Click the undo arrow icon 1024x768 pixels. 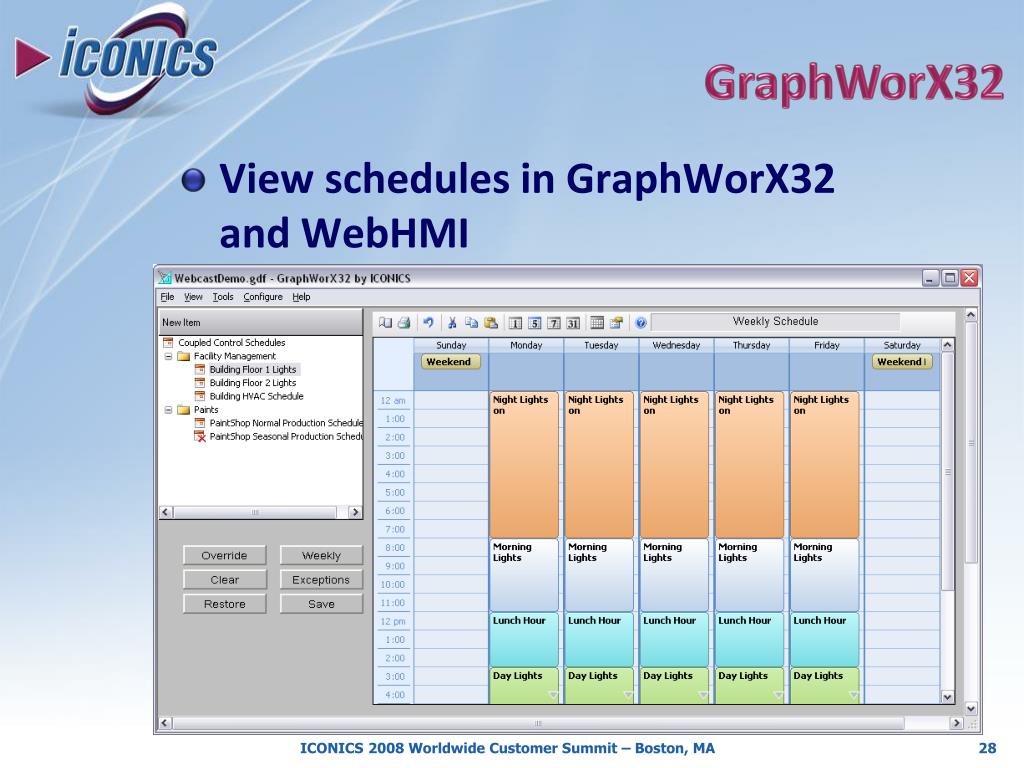click(x=428, y=323)
